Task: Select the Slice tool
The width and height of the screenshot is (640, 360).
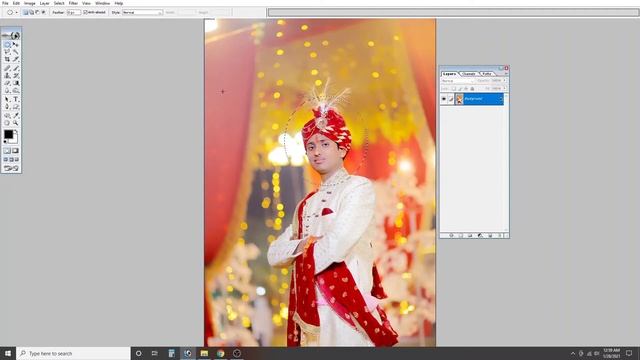Action: tap(16, 59)
